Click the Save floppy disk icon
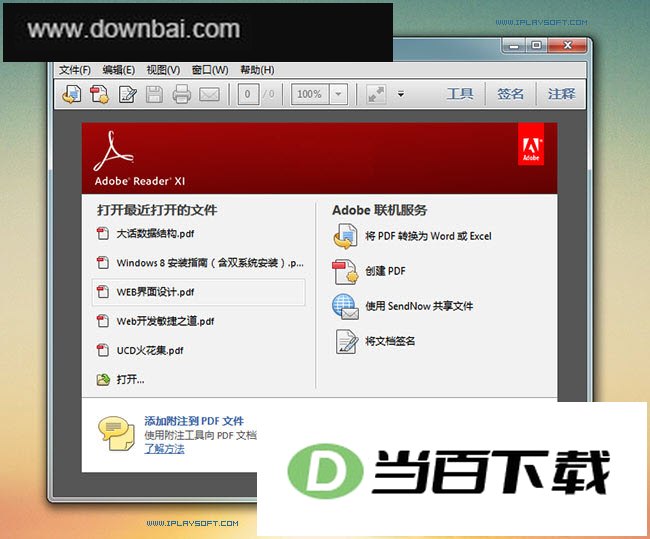The height and width of the screenshot is (539, 650). [x=154, y=94]
